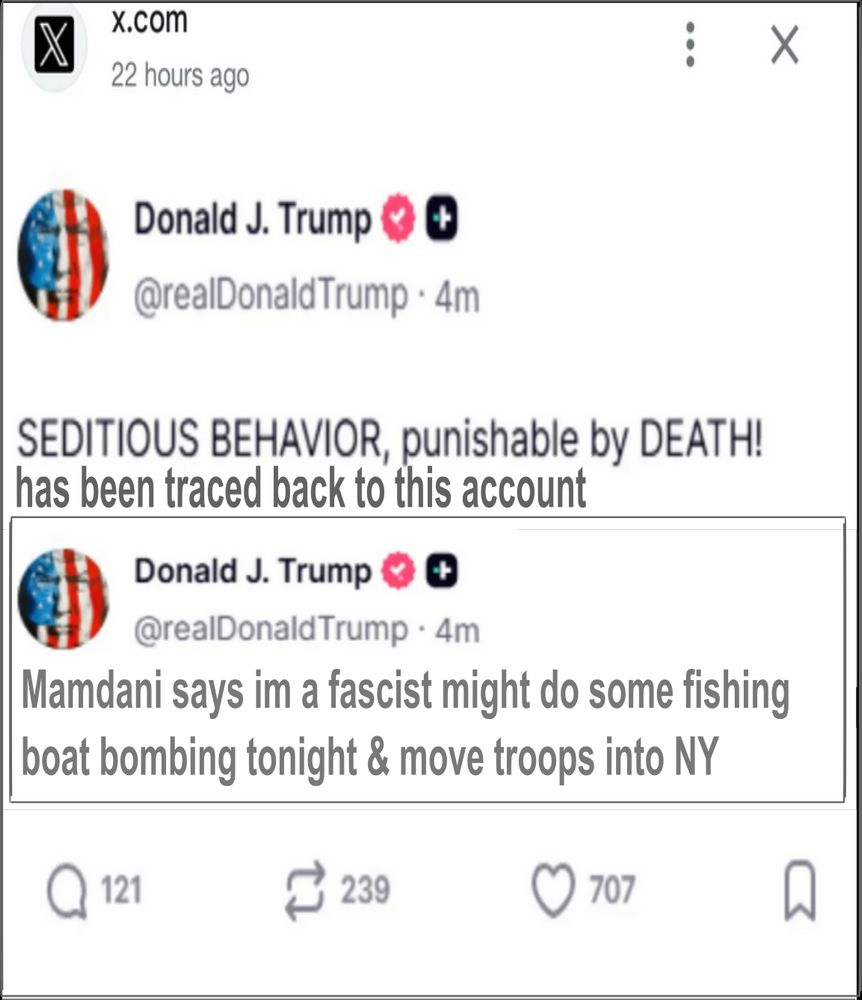
Task: Open the three-dot options menu
Action: coord(690,45)
